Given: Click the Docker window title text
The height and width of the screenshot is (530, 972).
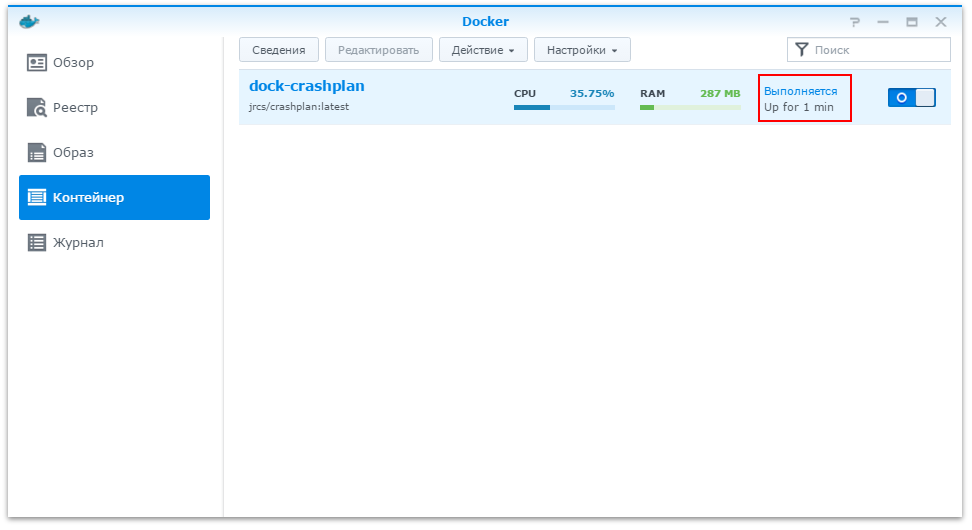Looking at the screenshot, I should (x=485, y=22).
